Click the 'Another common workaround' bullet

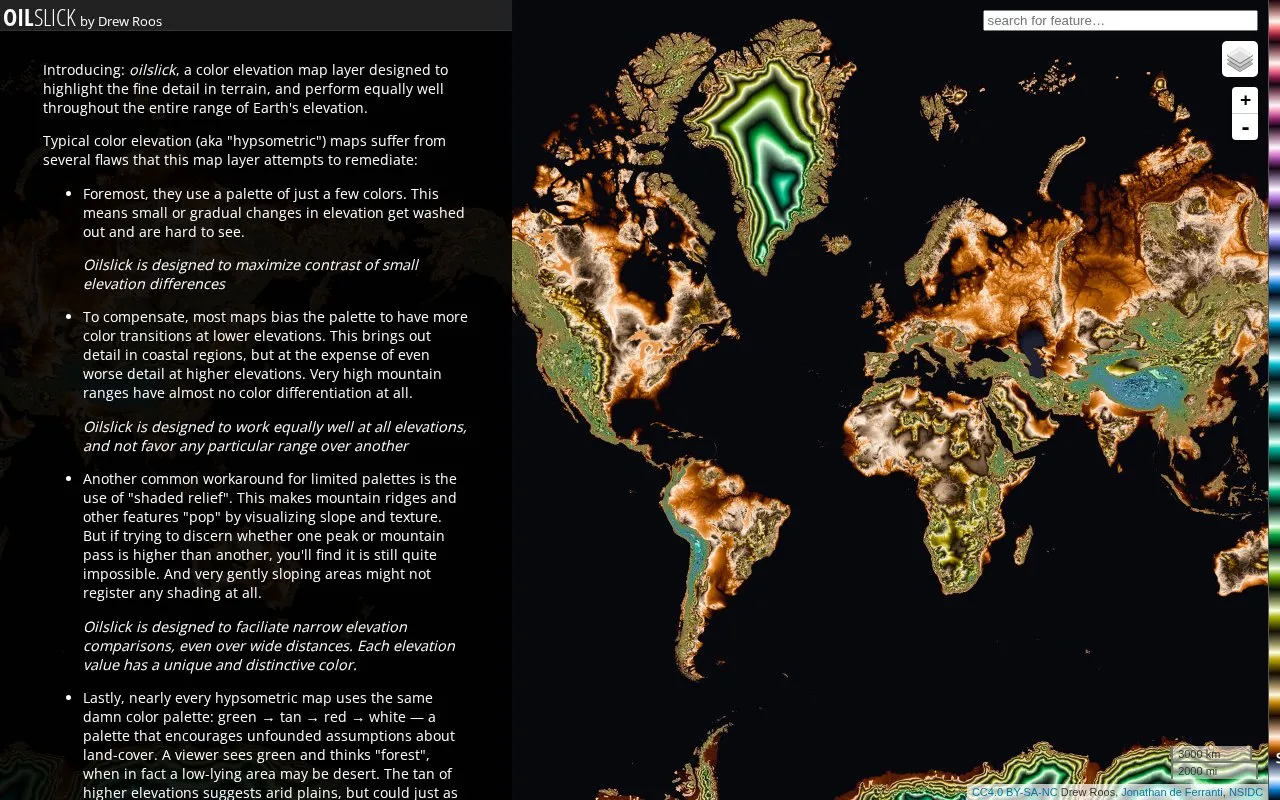270,536
